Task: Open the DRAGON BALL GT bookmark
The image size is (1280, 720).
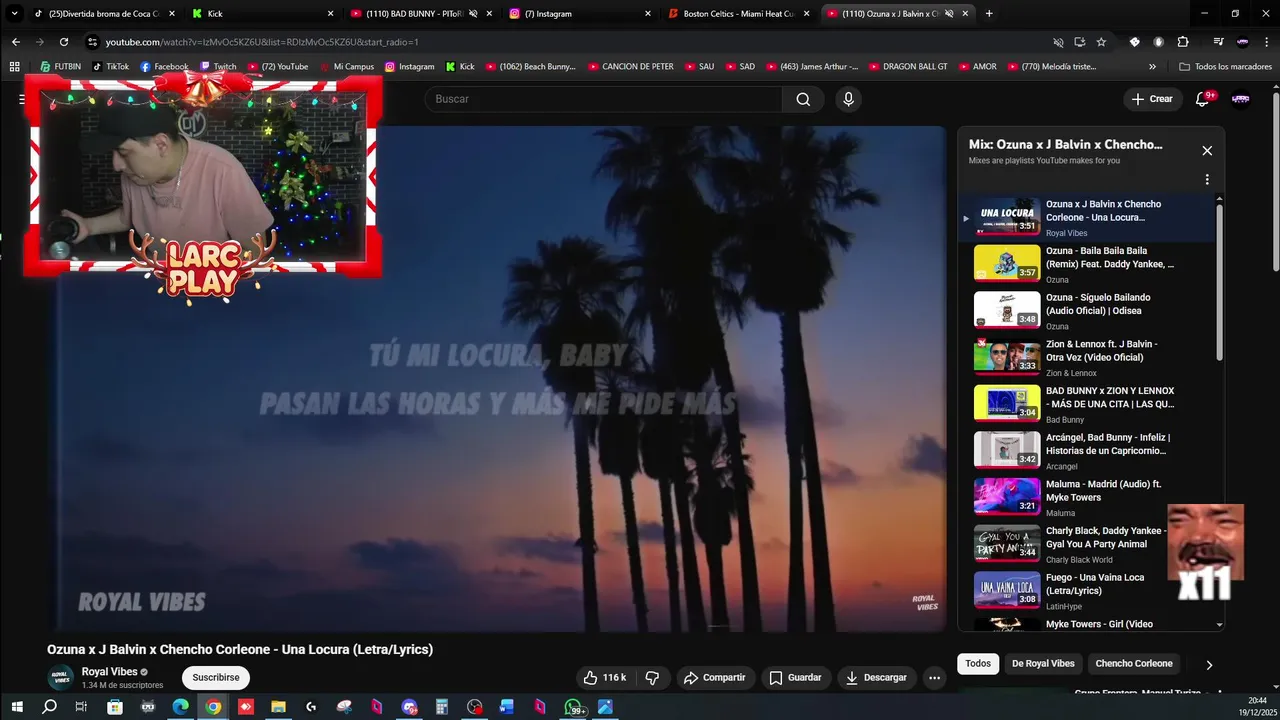Action: point(907,66)
